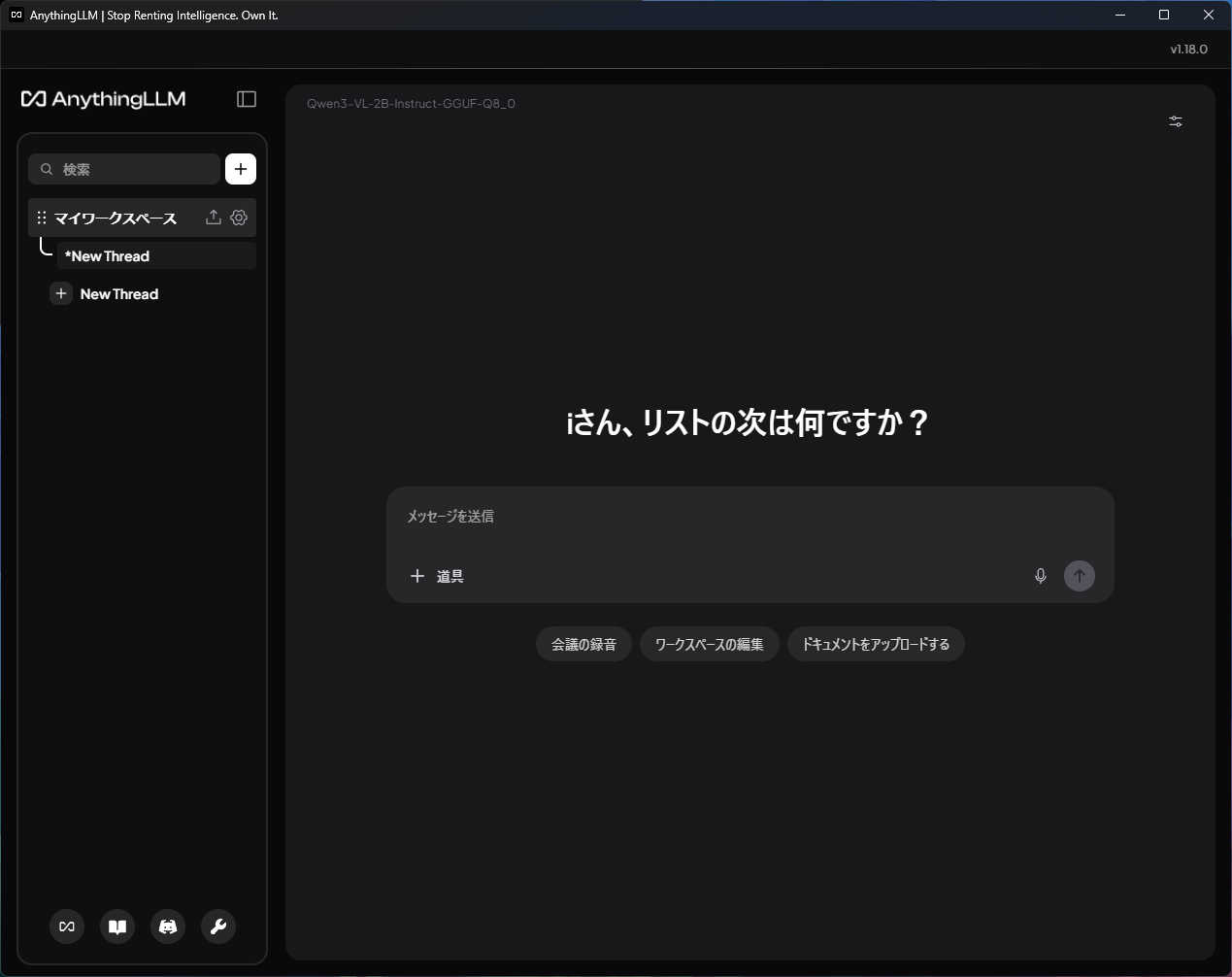Click the Qwen3-VL-2B-Instruct-GGUF-Q8_0 model label
The height and width of the screenshot is (977, 1232).
coord(411,103)
